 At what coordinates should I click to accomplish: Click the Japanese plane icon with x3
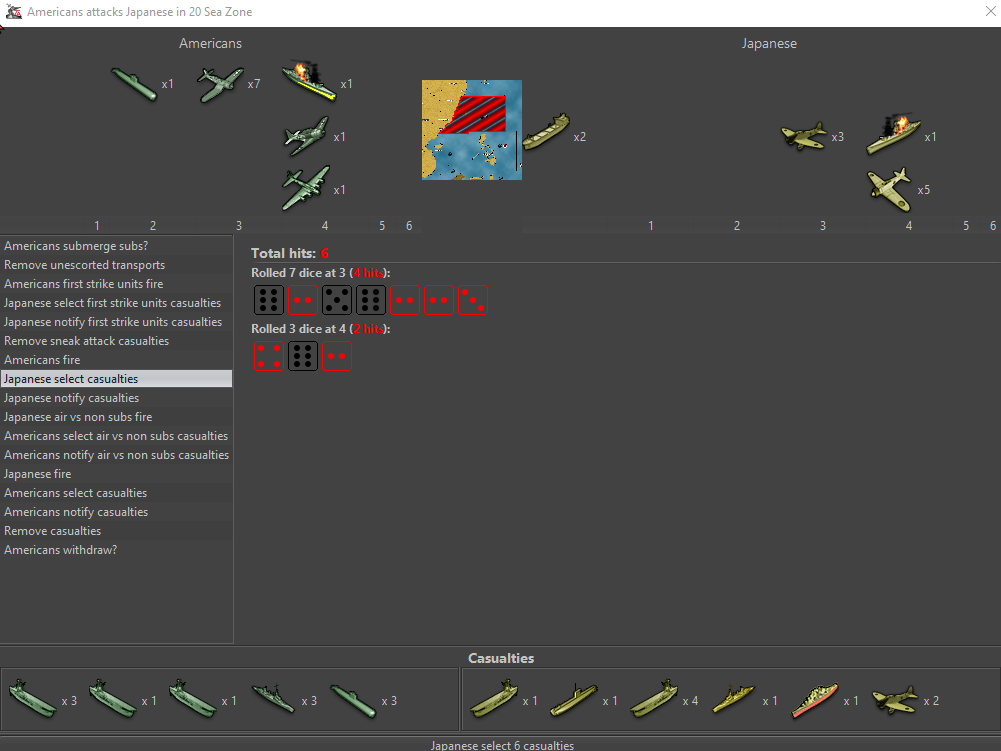click(803, 136)
